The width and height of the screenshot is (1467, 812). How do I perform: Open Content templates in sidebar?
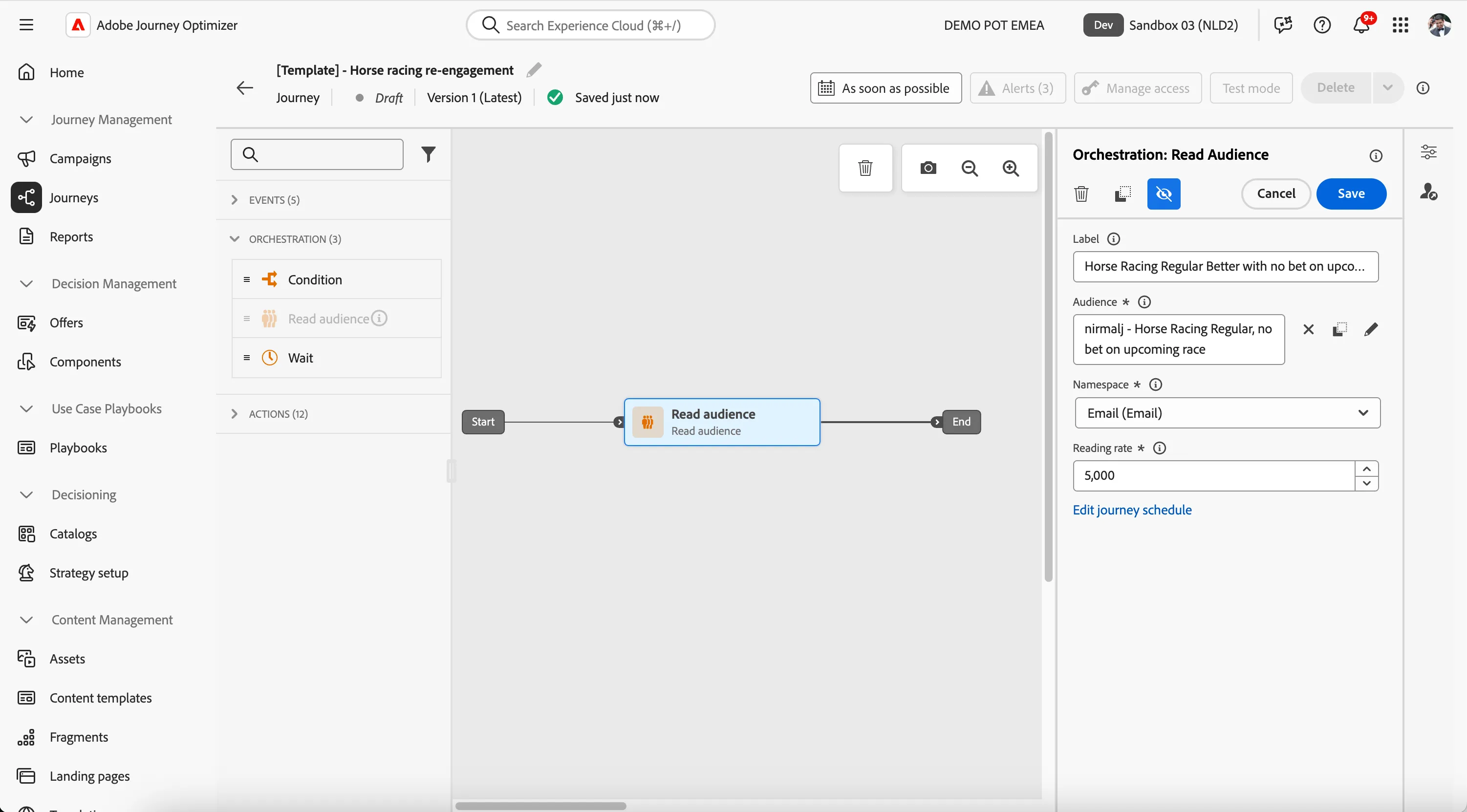[100, 698]
